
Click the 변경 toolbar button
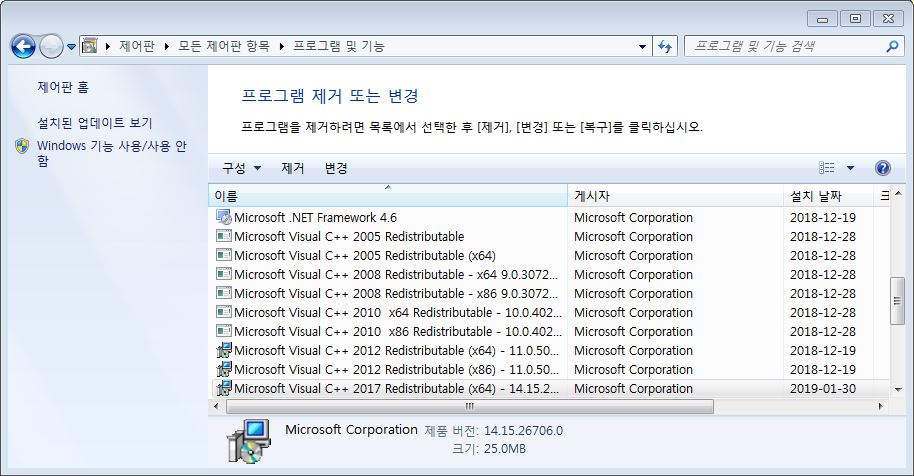coord(336,168)
